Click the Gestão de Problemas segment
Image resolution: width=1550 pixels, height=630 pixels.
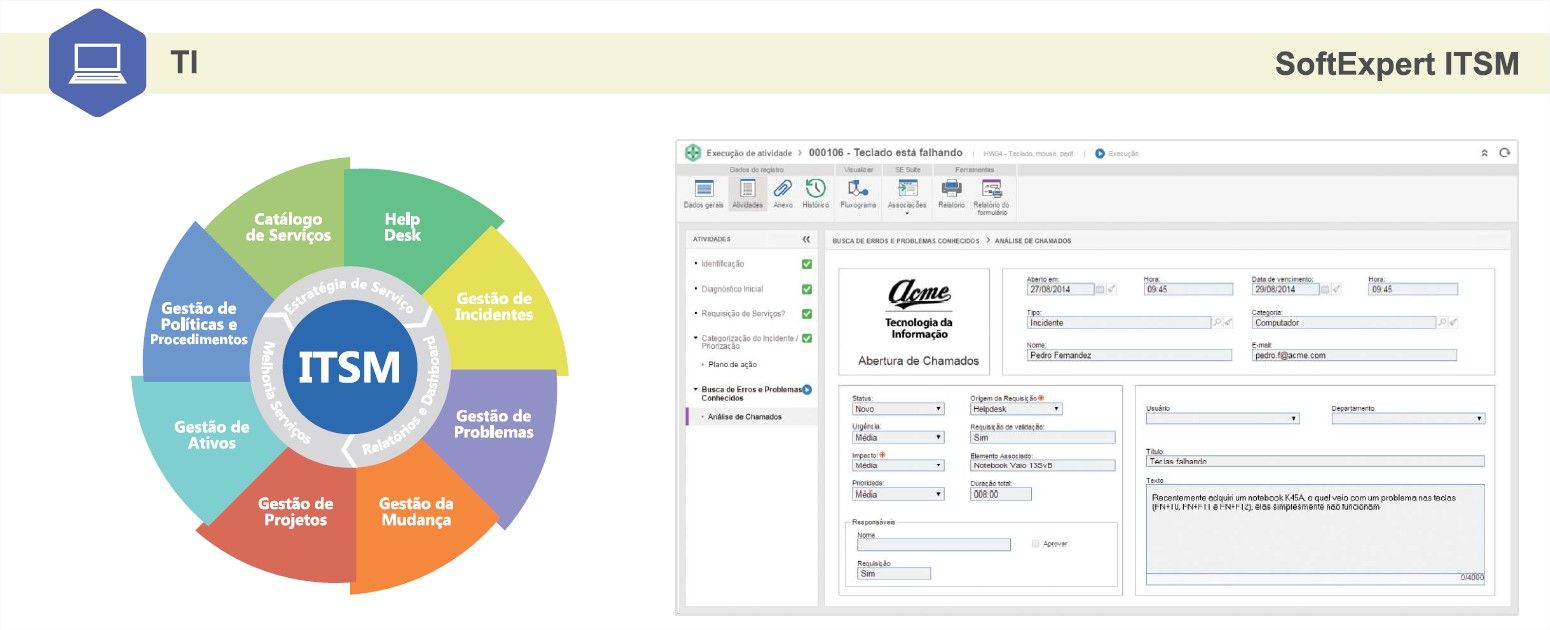493,424
